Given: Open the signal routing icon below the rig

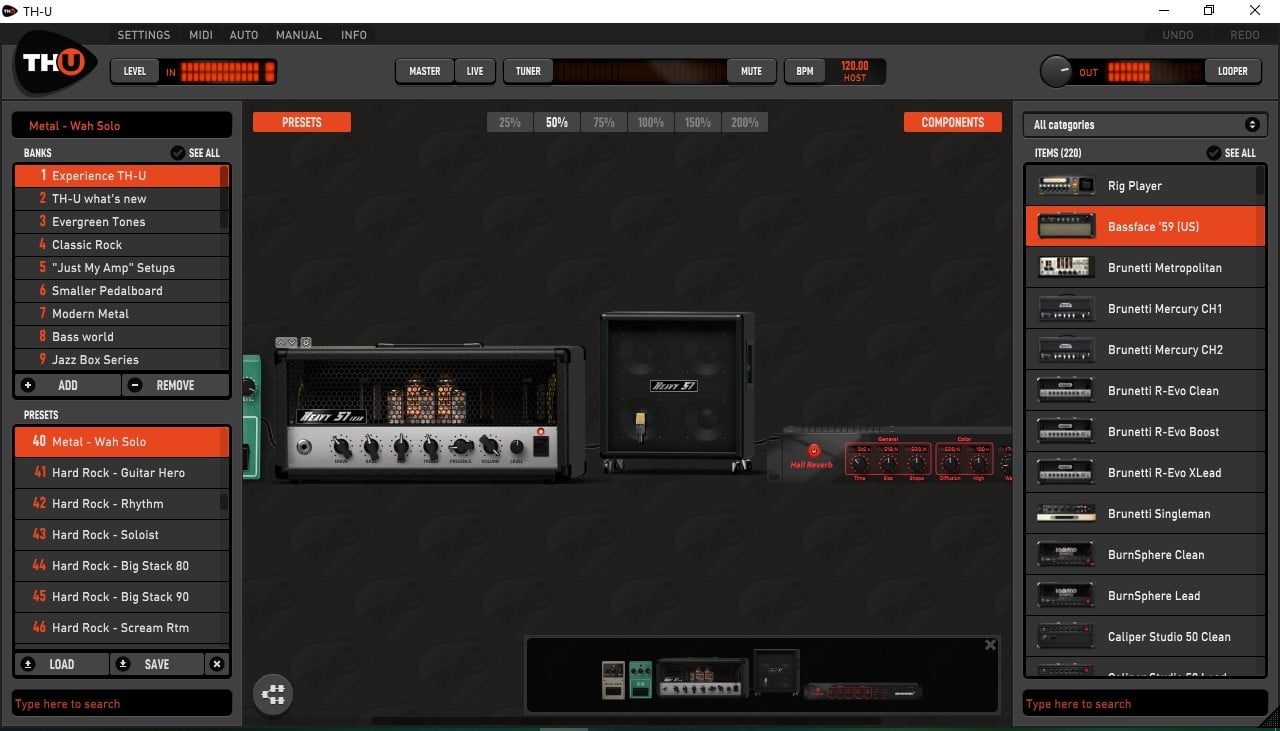Looking at the screenshot, I should pos(273,695).
